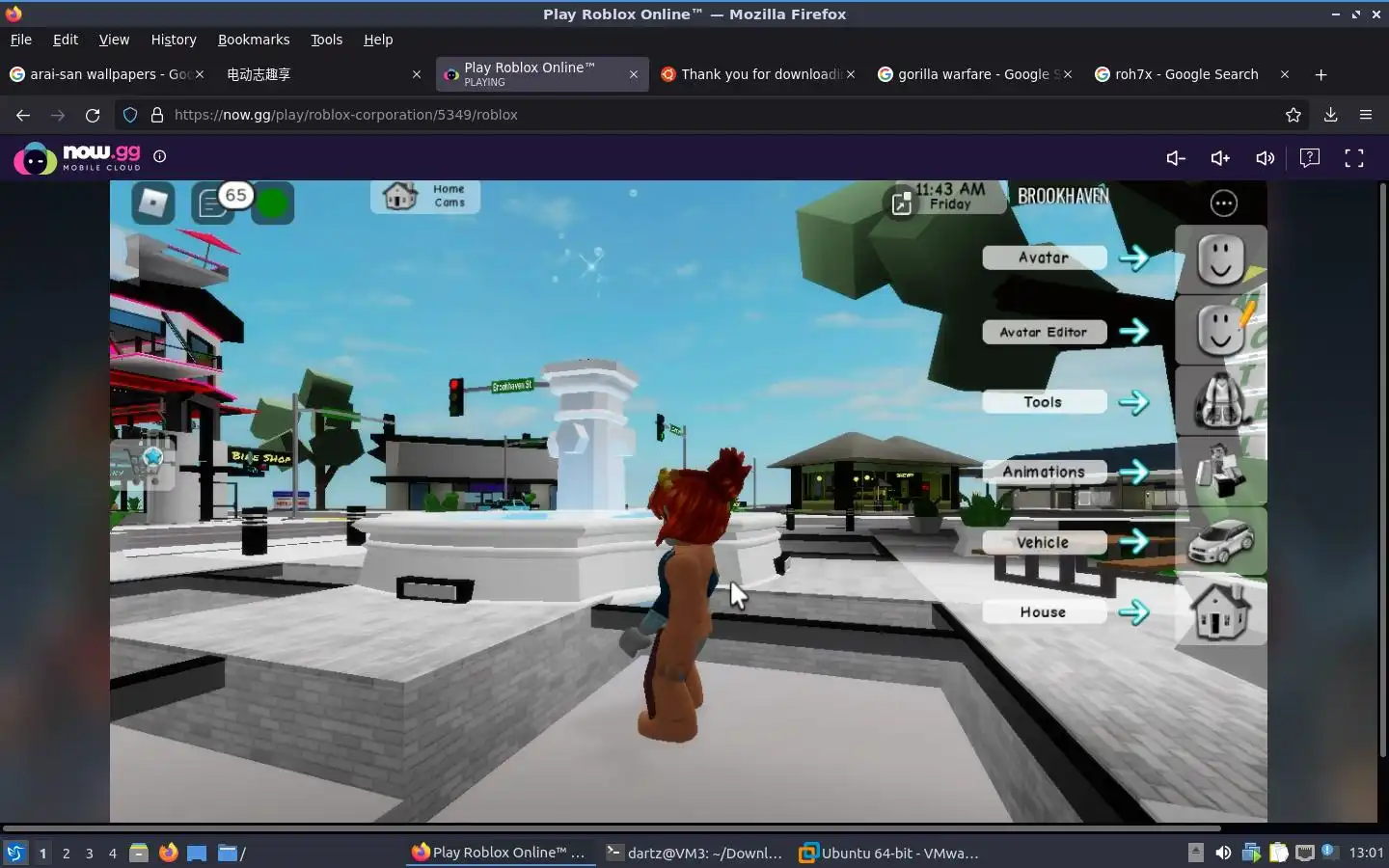Open the Animations character icon
Viewport: 1389px width, 868px height.
pyautogui.click(x=1220, y=471)
